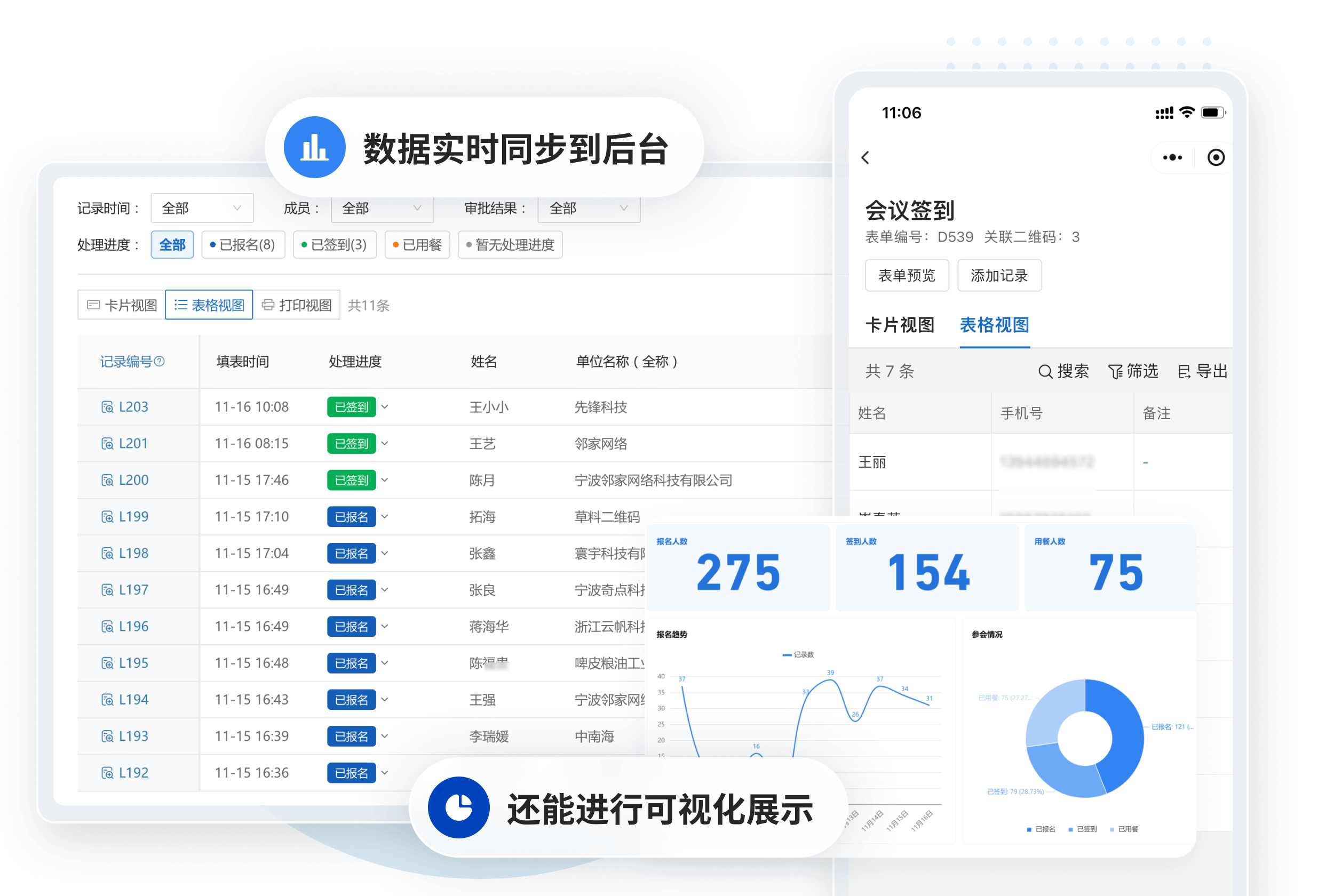Filter by 已报名(8) progress chip

243,245
